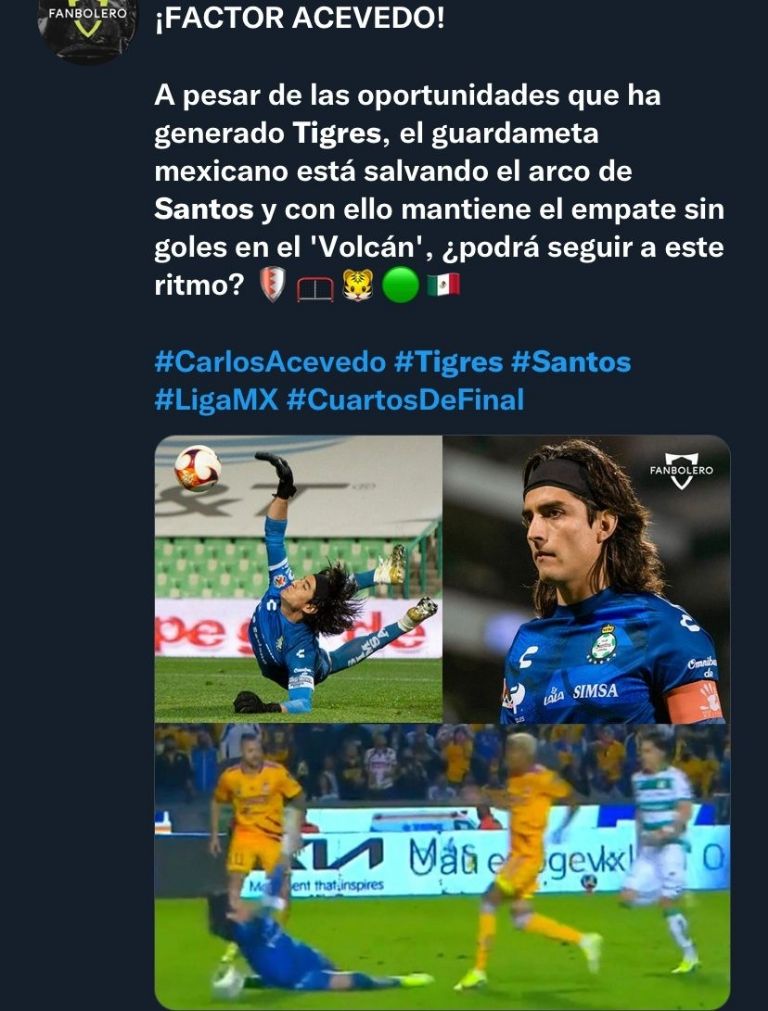The image size is (768, 1011).
Task: Click the goal net emoji
Action: pyautogui.click(x=315, y=289)
